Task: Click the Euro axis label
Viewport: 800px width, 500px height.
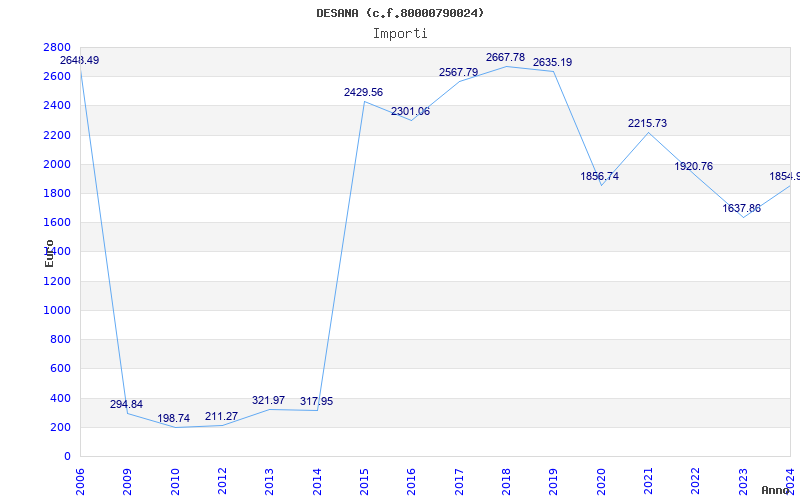Action: click(49, 253)
